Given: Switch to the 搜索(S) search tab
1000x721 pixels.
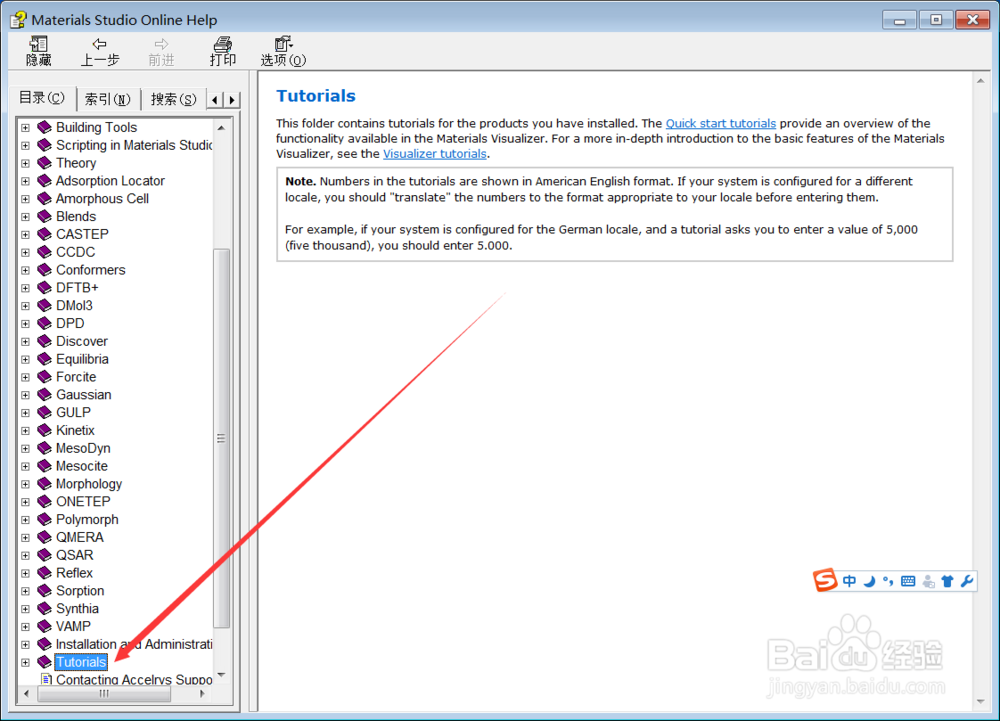Looking at the screenshot, I should (173, 99).
